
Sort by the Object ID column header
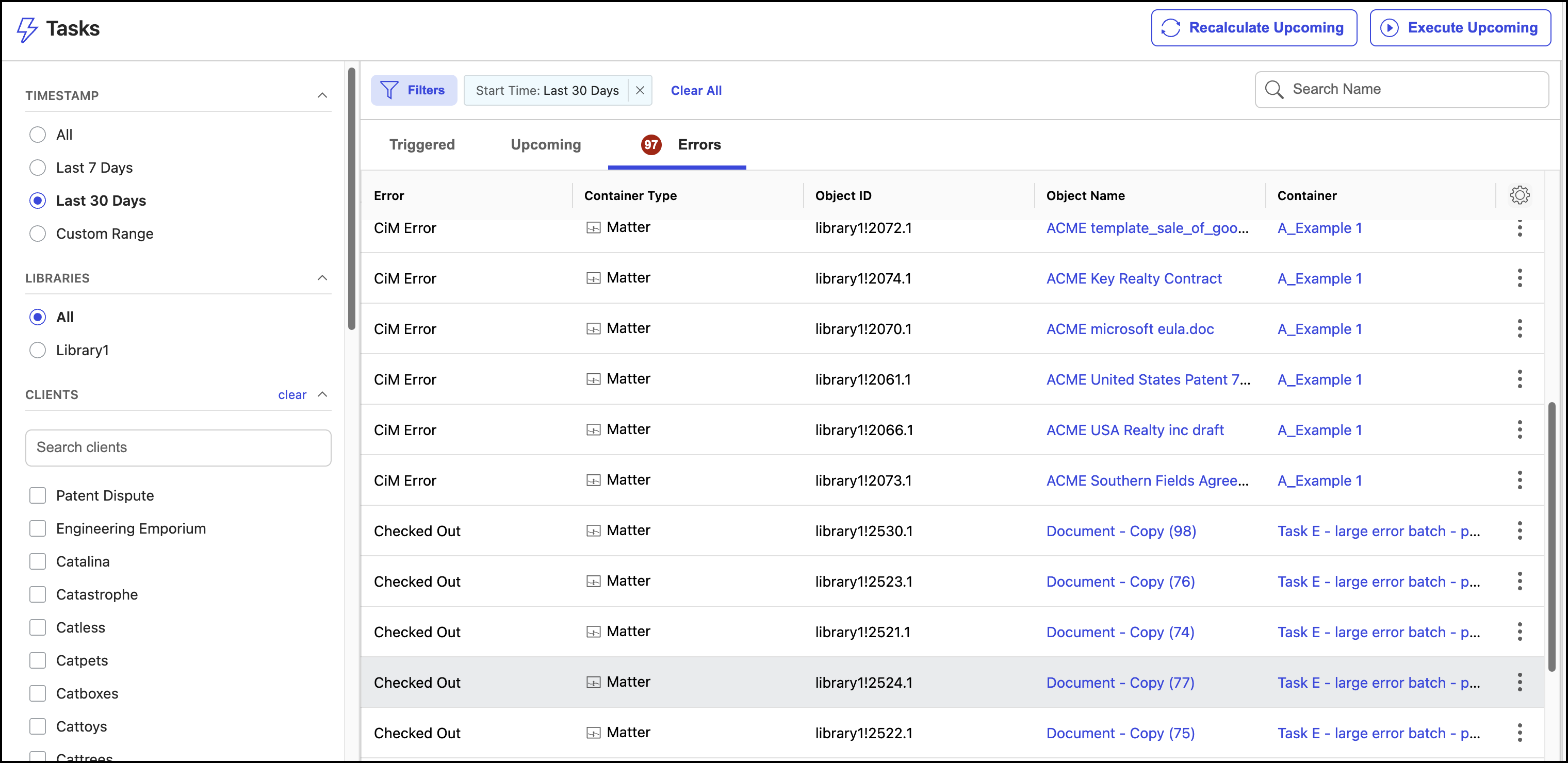pos(843,195)
